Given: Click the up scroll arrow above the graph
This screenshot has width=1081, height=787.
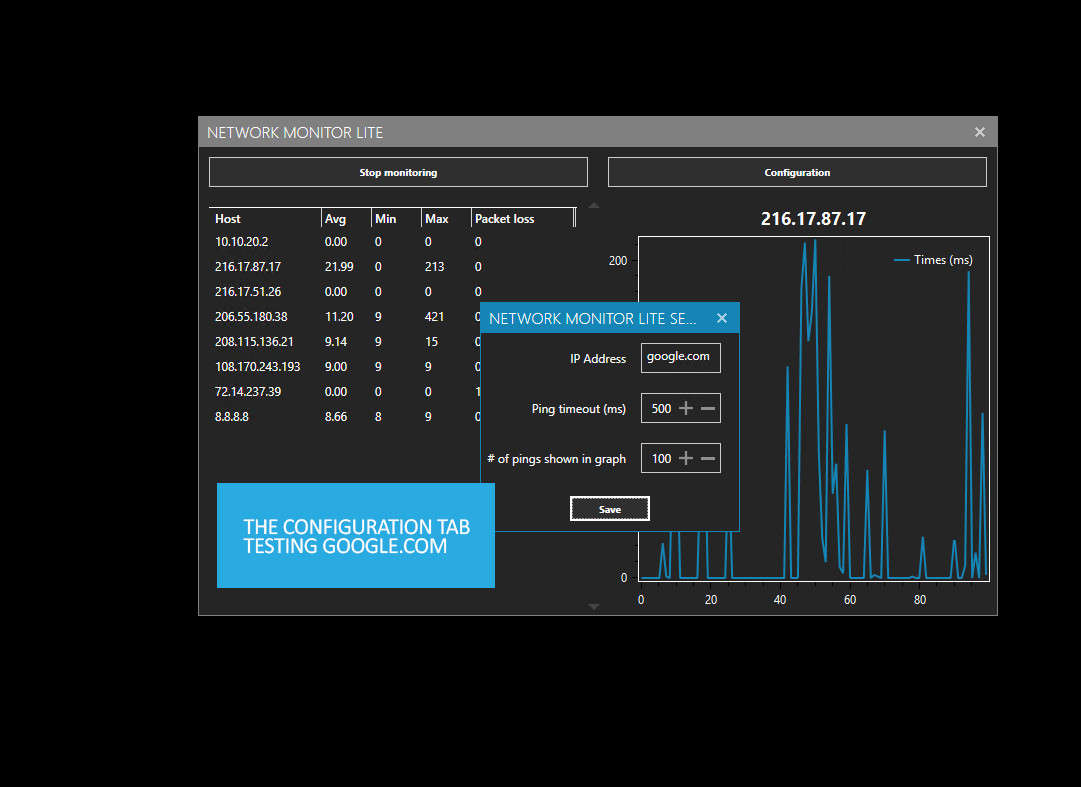Looking at the screenshot, I should [x=593, y=205].
